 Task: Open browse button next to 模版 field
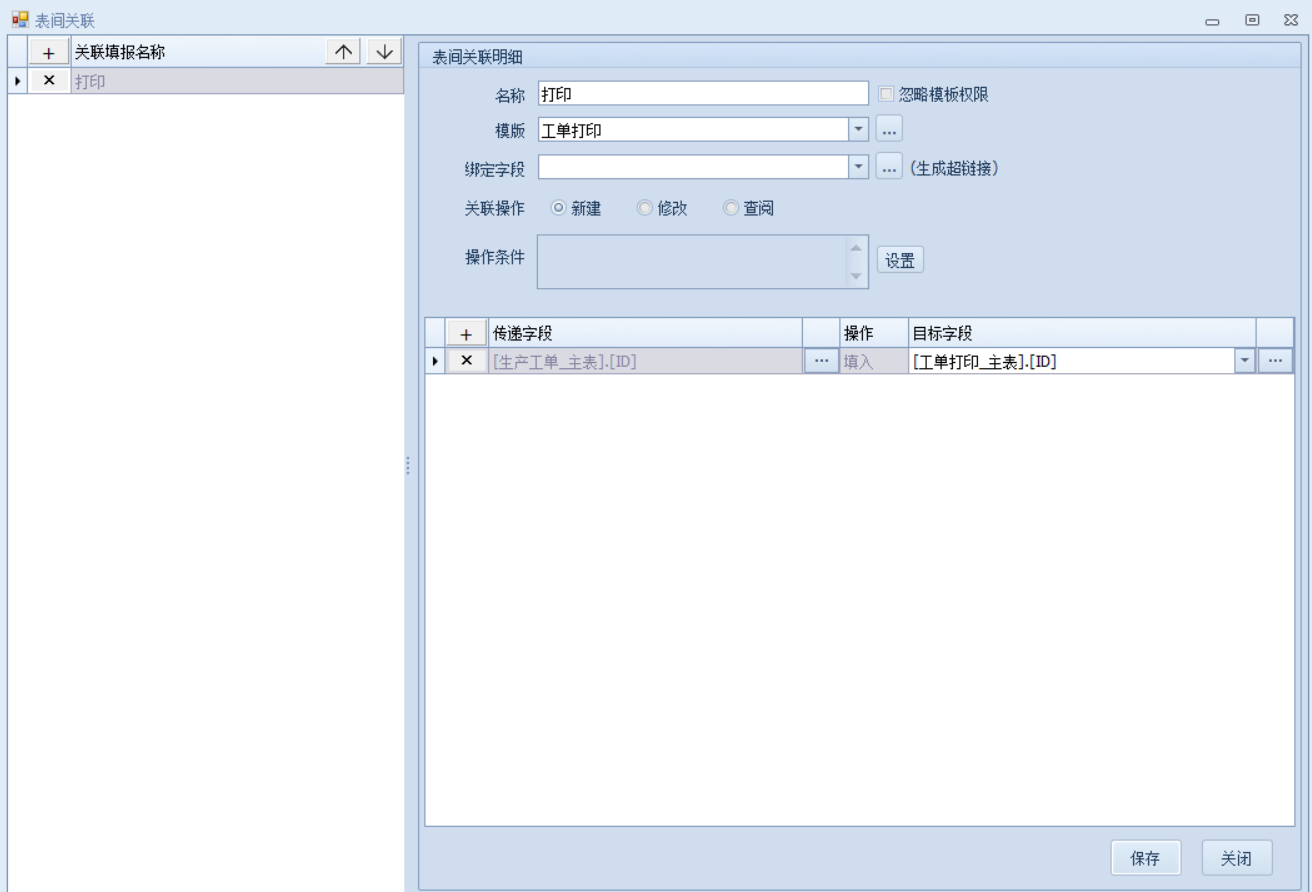click(889, 129)
